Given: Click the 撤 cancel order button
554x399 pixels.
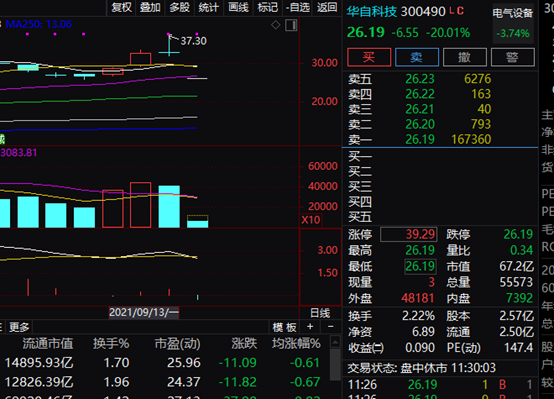Looking at the screenshot, I should point(465,57).
